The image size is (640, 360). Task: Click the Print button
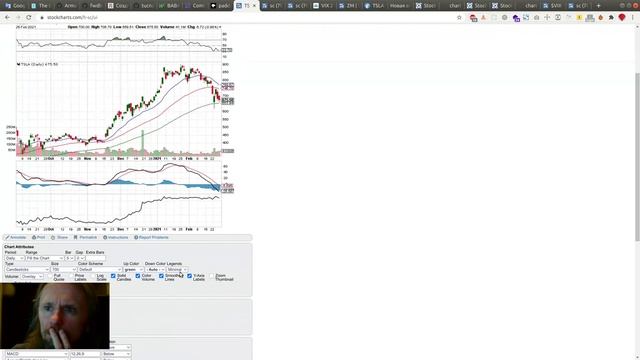(x=38, y=238)
